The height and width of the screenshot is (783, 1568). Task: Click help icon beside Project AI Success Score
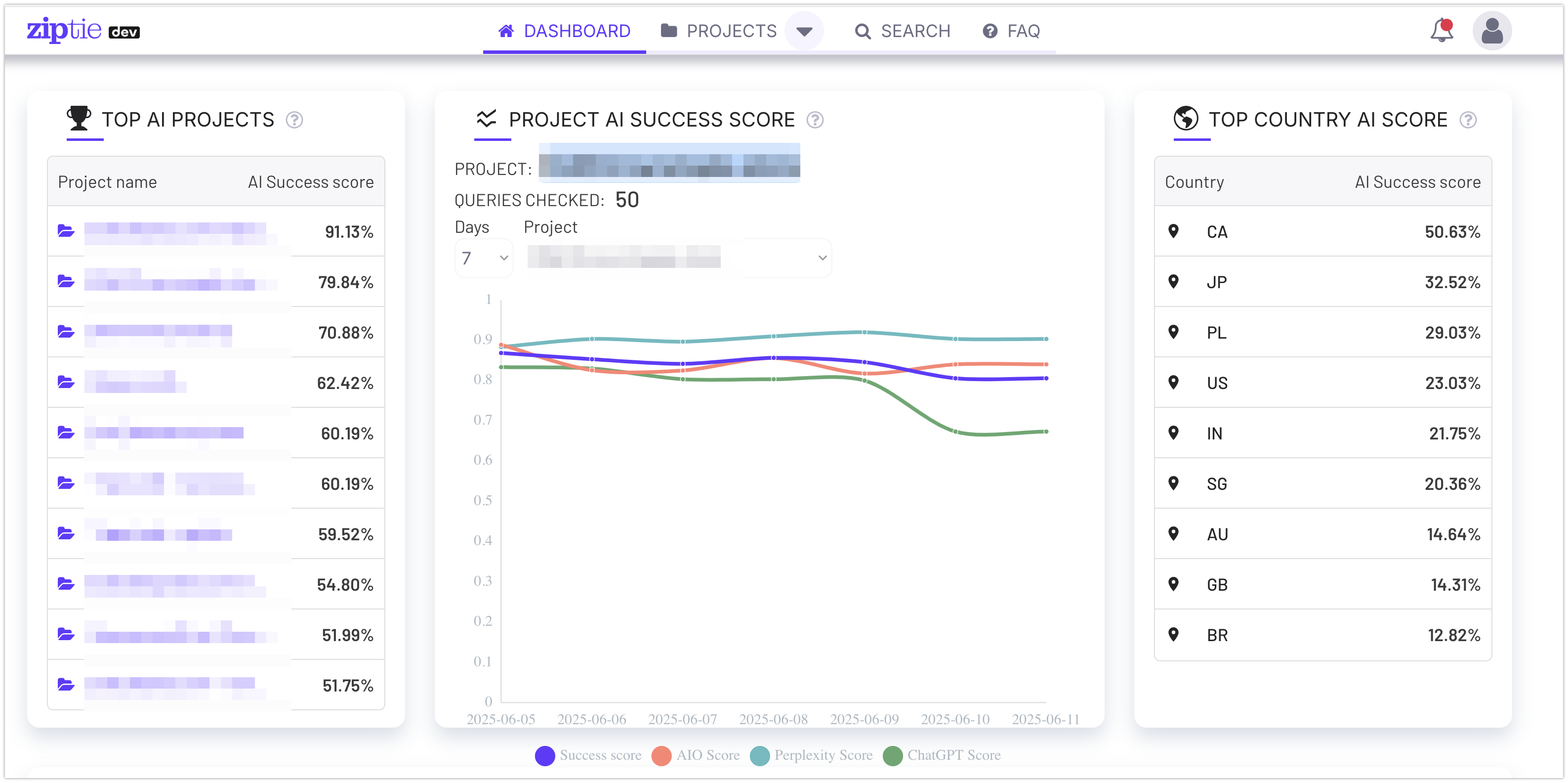tap(815, 120)
